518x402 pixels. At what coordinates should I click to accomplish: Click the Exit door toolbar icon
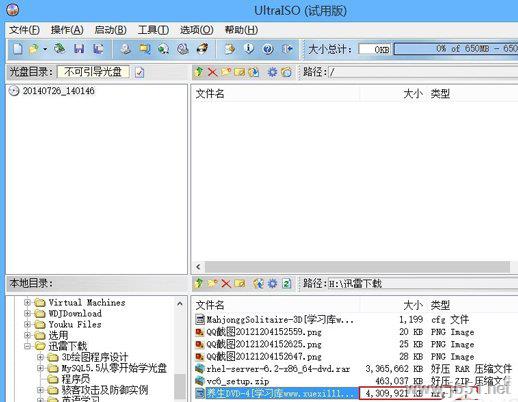[287, 49]
